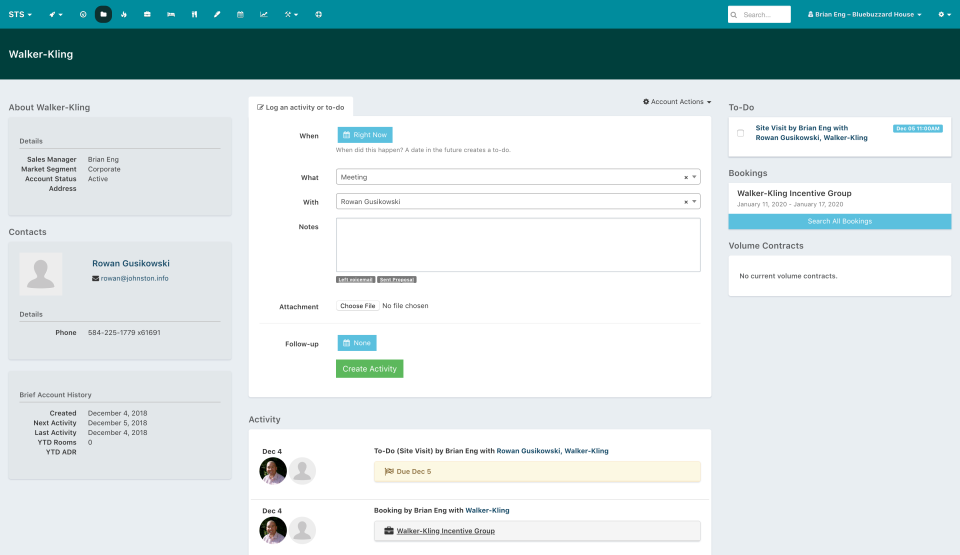Click Created date 'December 4, 2018'
This screenshot has height=555, width=960.
[x=118, y=413]
